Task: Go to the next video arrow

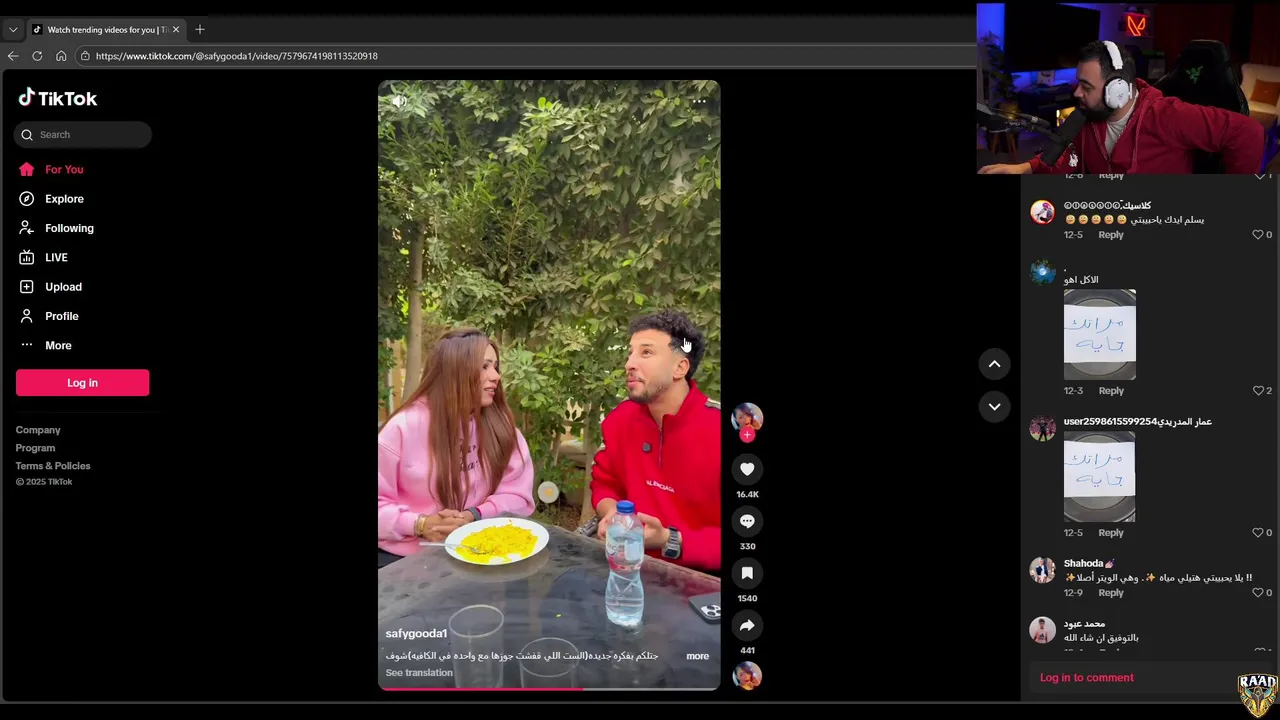Action: pyautogui.click(x=994, y=406)
